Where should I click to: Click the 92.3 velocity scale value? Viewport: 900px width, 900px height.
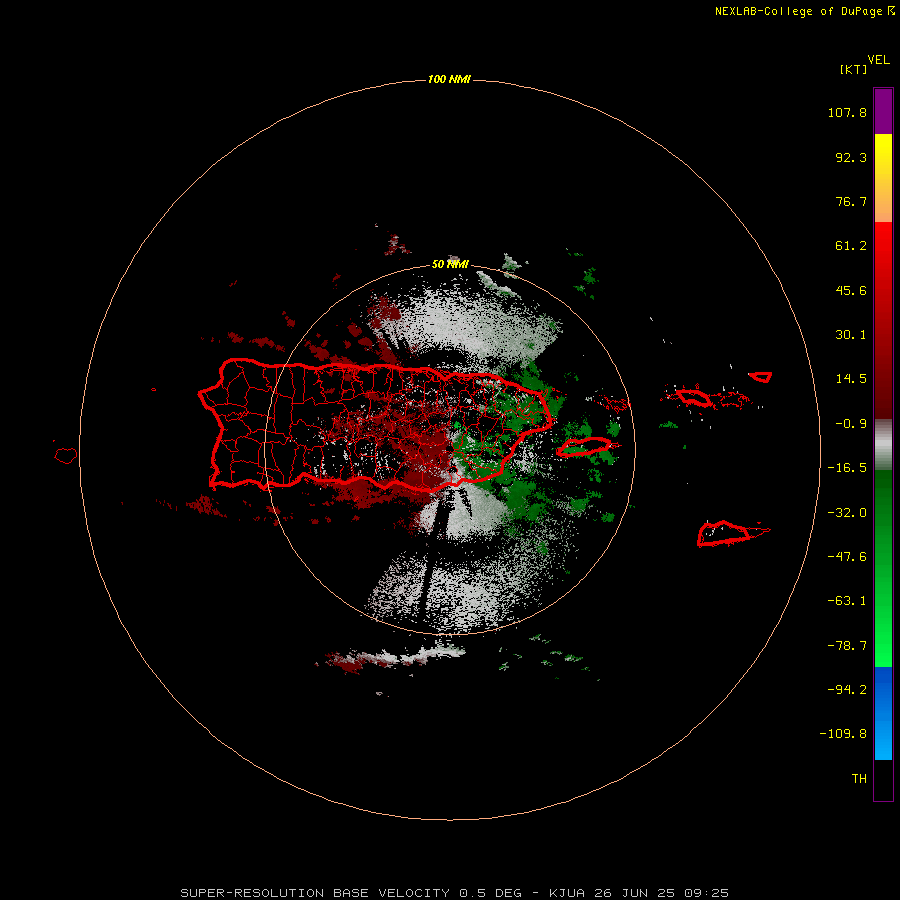coord(851,157)
